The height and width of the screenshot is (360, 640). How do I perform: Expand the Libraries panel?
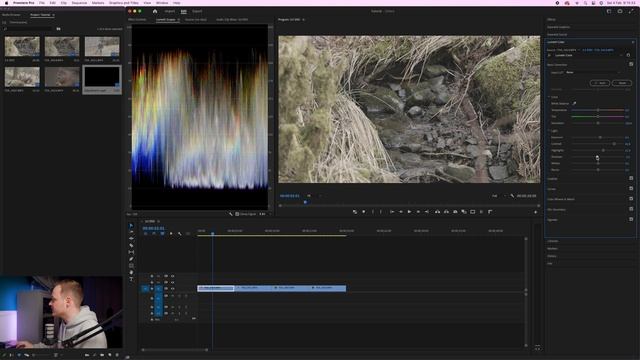(553, 241)
